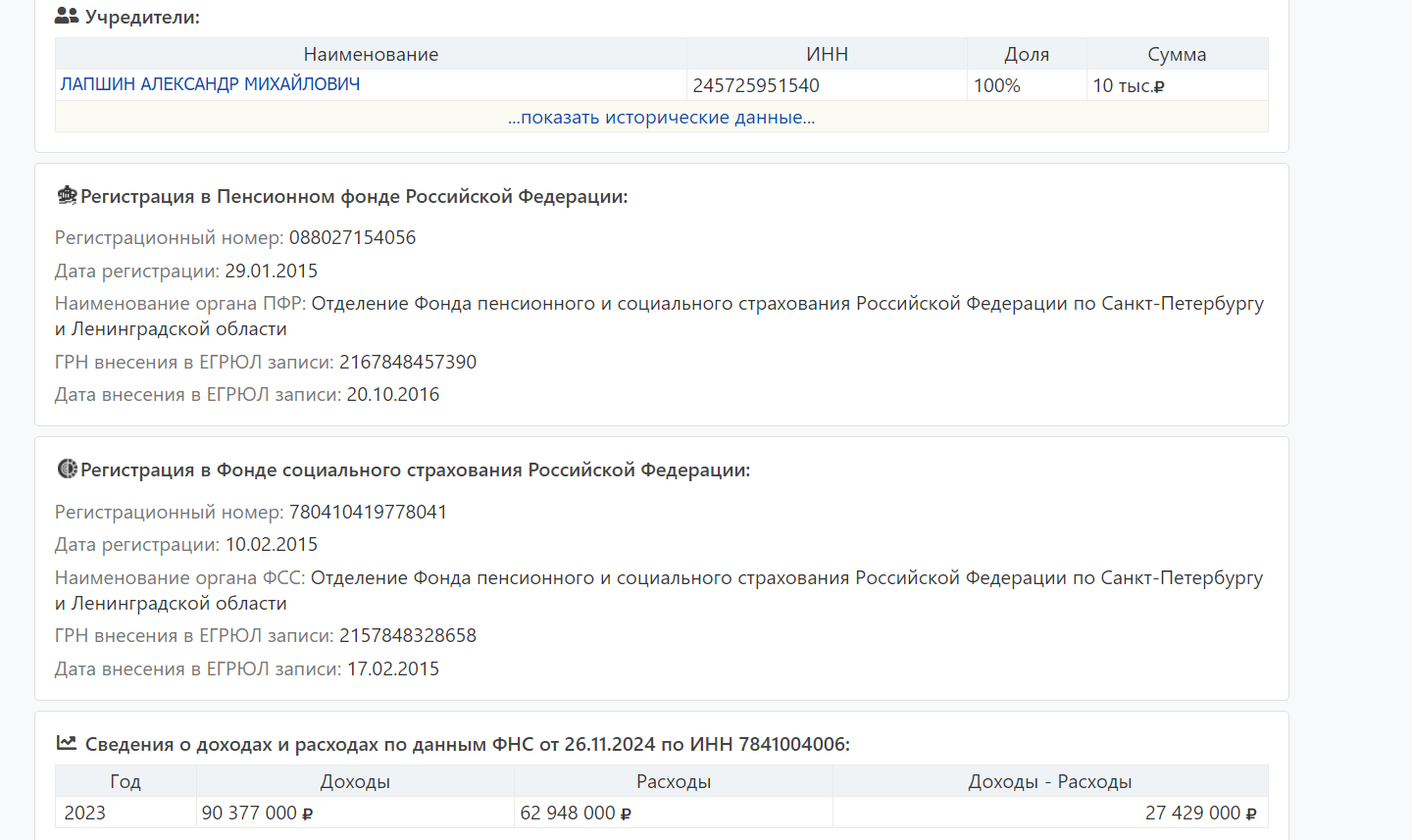Click the Сумма column header
The width and height of the screenshot is (1412, 840).
1177,54
